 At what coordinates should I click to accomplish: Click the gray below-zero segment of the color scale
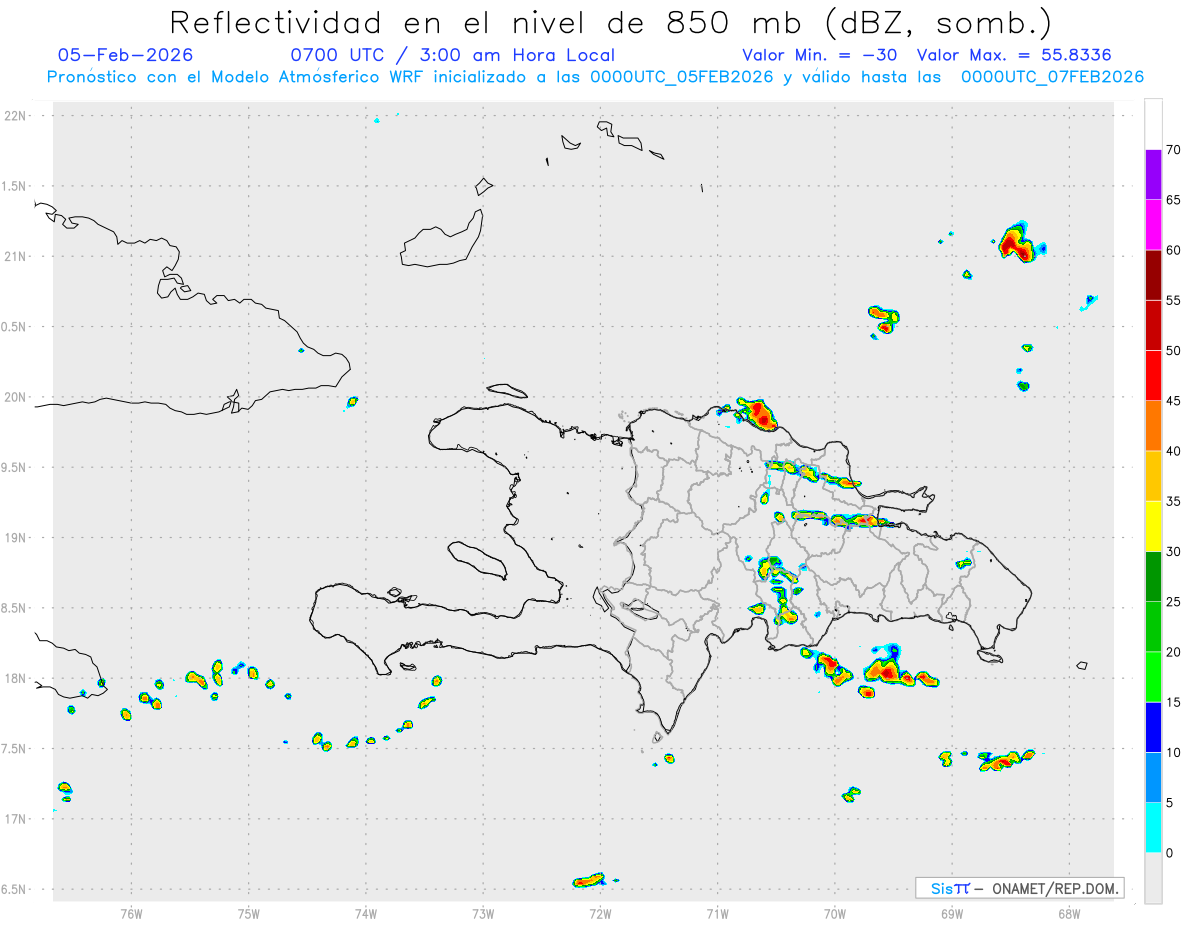coord(1153,878)
